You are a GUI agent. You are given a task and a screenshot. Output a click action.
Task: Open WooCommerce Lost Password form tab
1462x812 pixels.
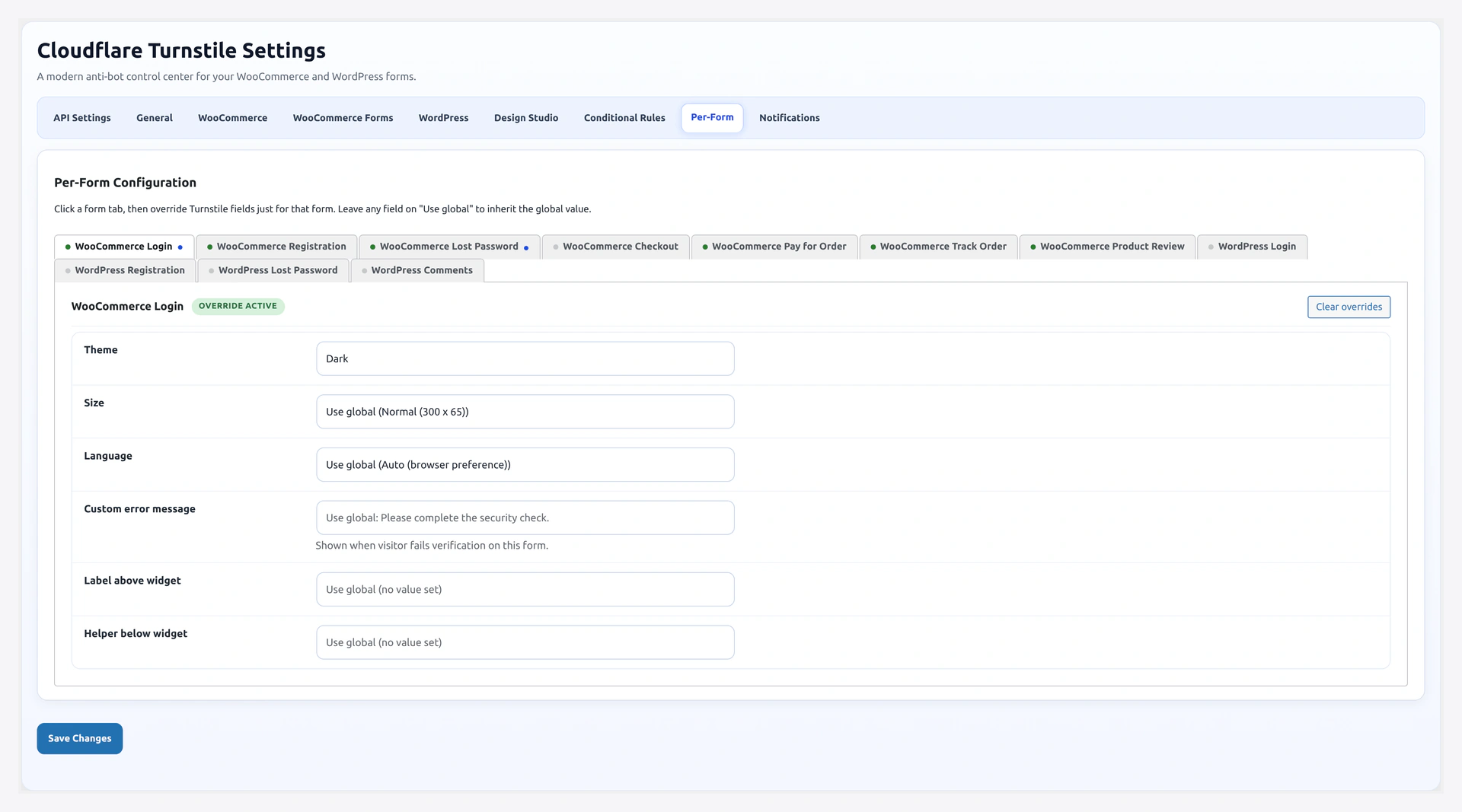click(x=449, y=247)
